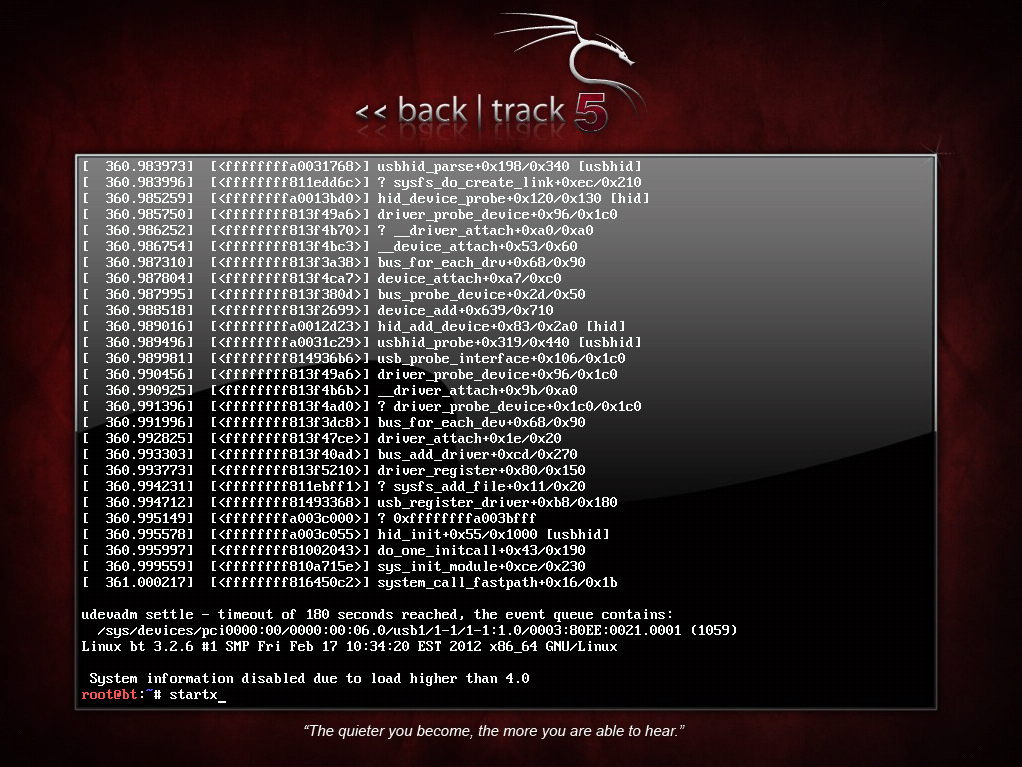Click the 361.000217 timestamp
Viewport: 1022px width, 767px height.
[x=149, y=583]
